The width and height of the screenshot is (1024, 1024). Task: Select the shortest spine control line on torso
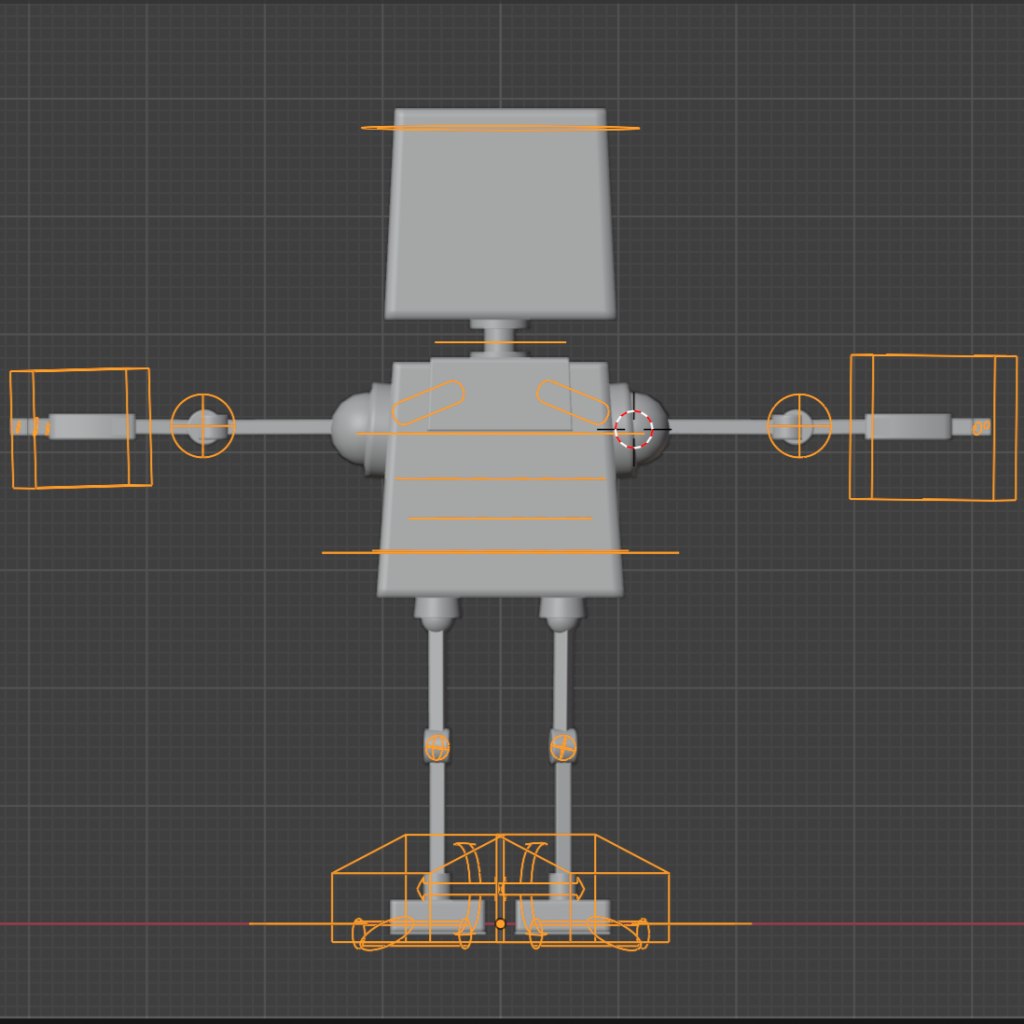[500, 518]
